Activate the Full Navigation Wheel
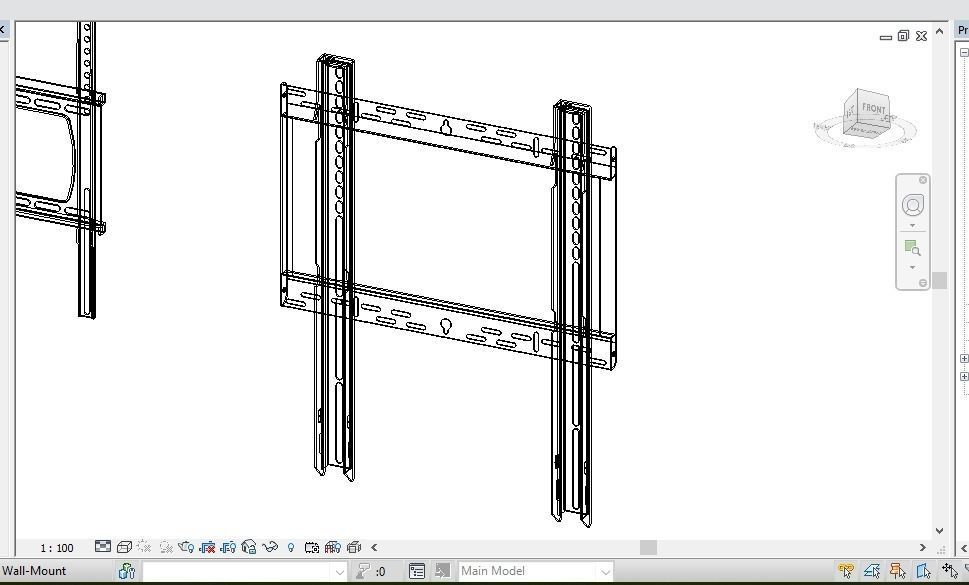969x585 pixels. point(912,204)
